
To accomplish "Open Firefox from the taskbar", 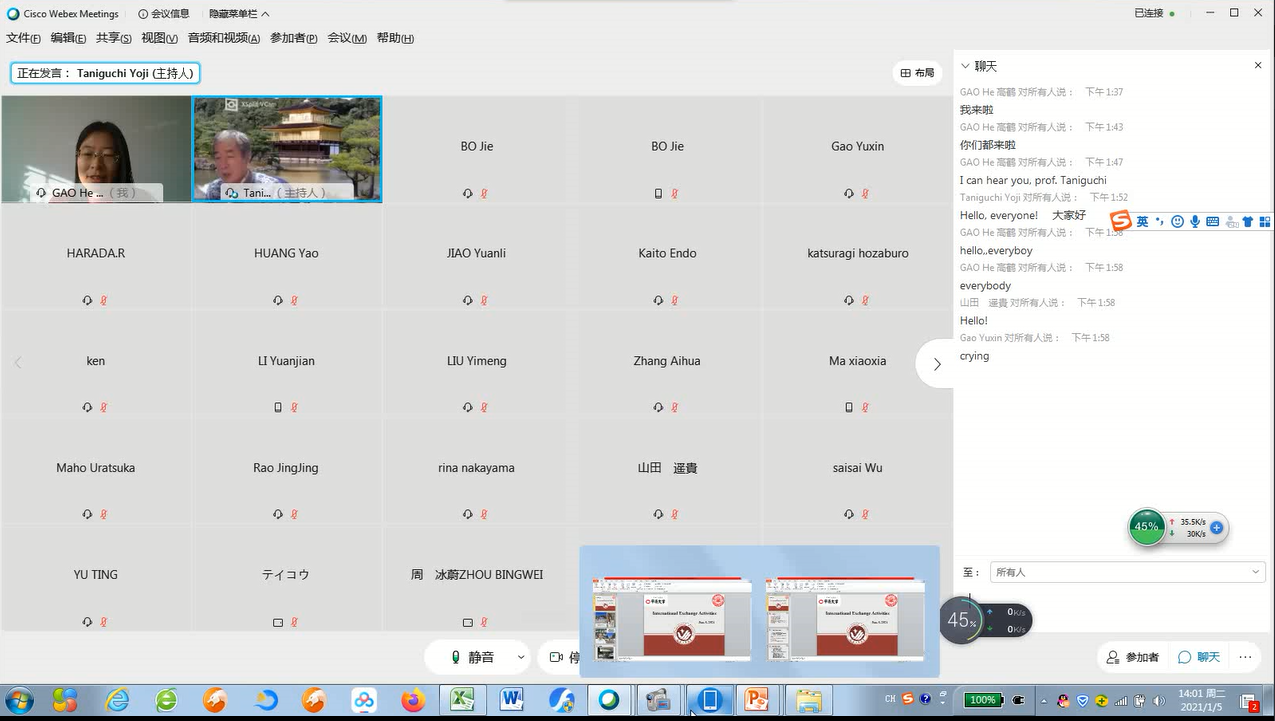I will (413, 700).
